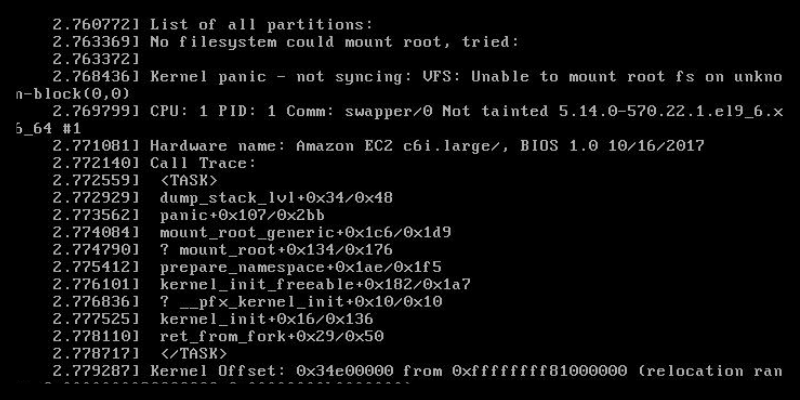Click 'ret_from_fork+0x29/0x50' trace entry
This screenshot has height=400, width=800.
pyautogui.click(x=271, y=336)
